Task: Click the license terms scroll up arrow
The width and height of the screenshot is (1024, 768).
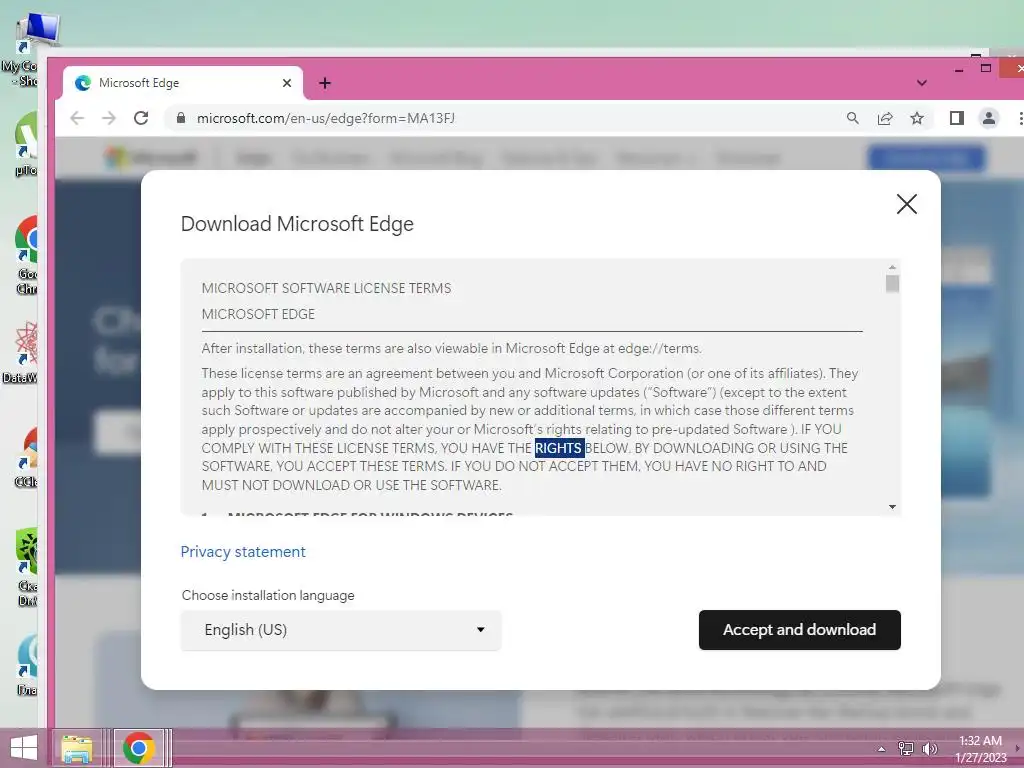Action: pyautogui.click(x=892, y=267)
